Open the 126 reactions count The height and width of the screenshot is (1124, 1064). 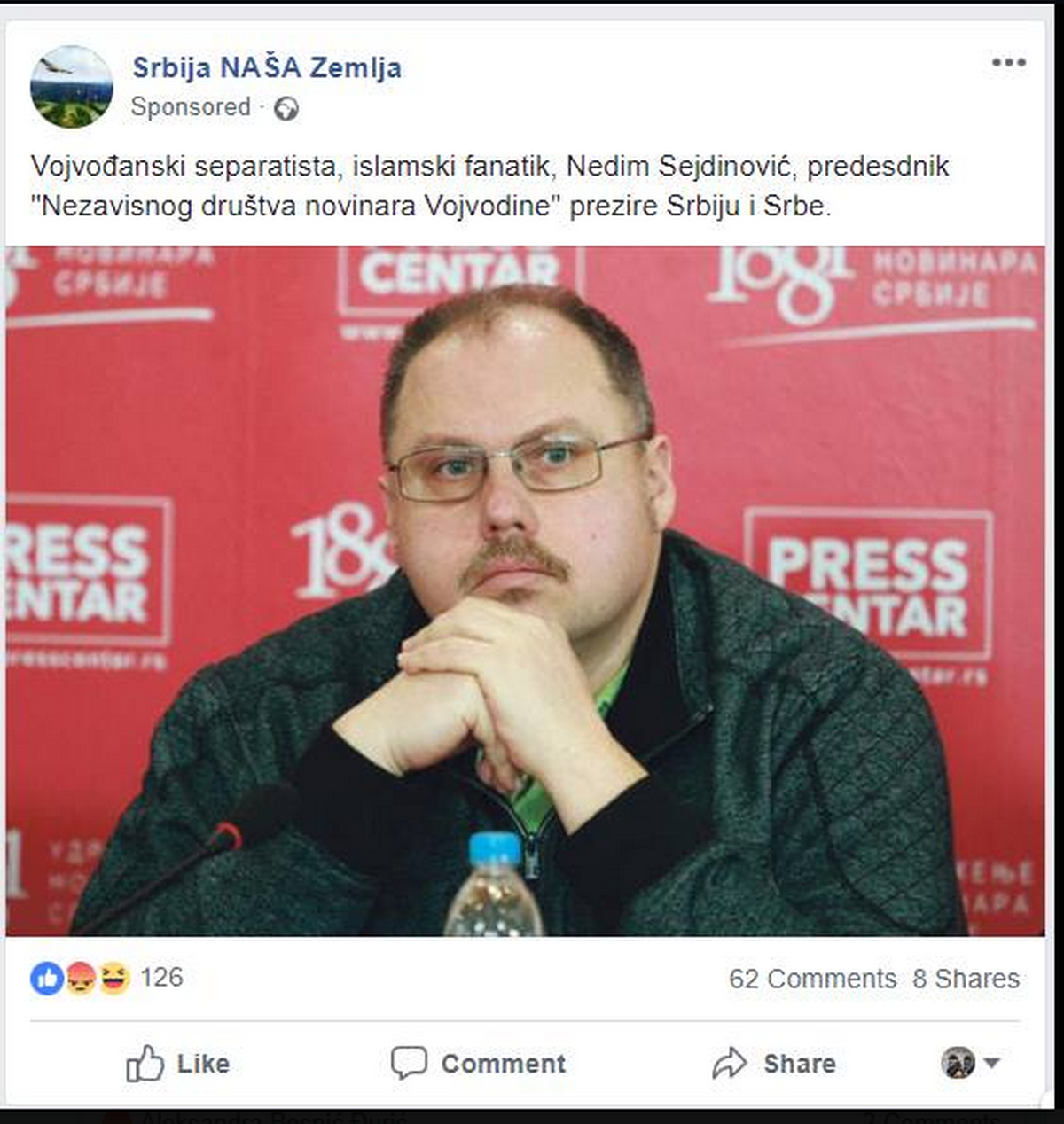161,978
